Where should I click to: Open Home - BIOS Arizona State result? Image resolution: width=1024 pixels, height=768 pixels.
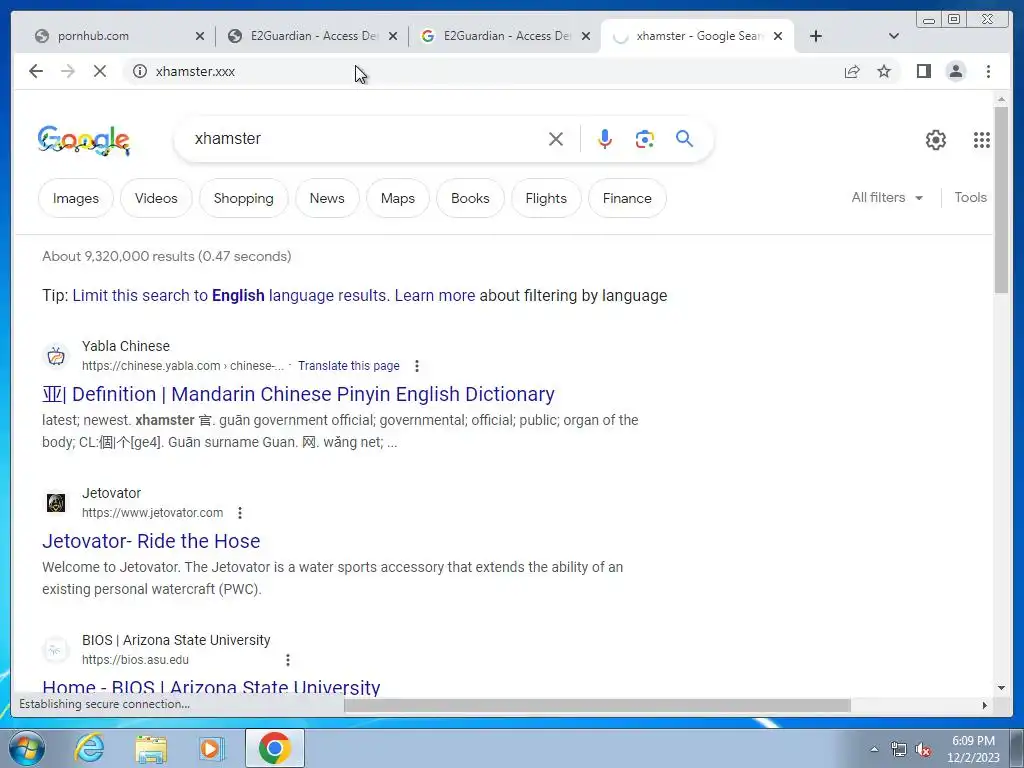(211, 686)
